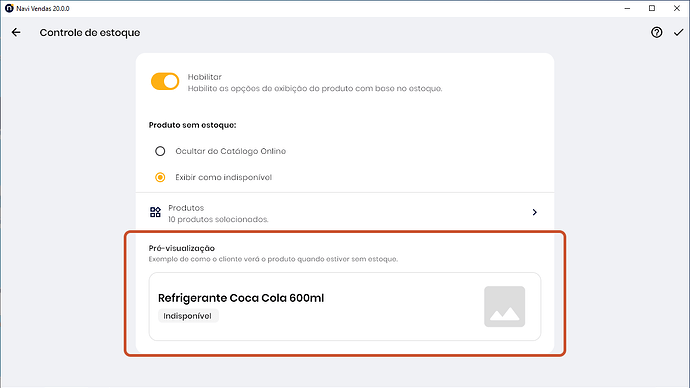The height and width of the screenshot is (388, 690).
Task: Click the Indisponível badge
Action: click(187, 316)
